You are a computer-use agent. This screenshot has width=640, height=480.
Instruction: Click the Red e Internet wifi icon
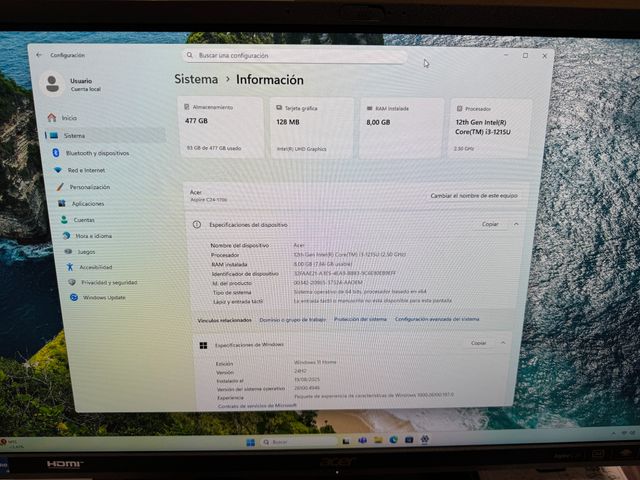pyautogui.click(x=58, y=170)
